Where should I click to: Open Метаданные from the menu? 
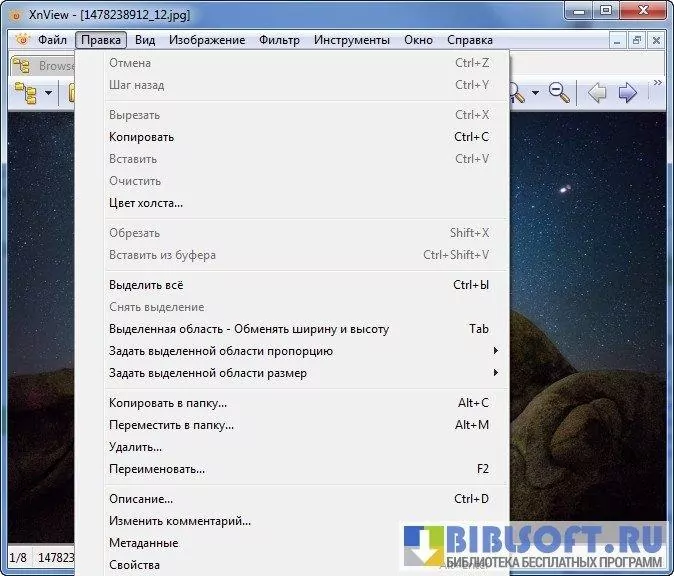[x=143, y=543]
